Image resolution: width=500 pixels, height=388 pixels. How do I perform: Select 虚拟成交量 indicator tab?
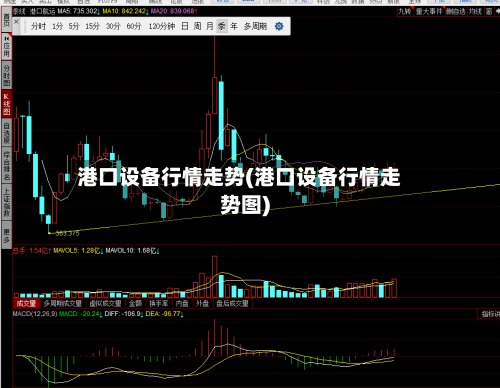[105, 303]
